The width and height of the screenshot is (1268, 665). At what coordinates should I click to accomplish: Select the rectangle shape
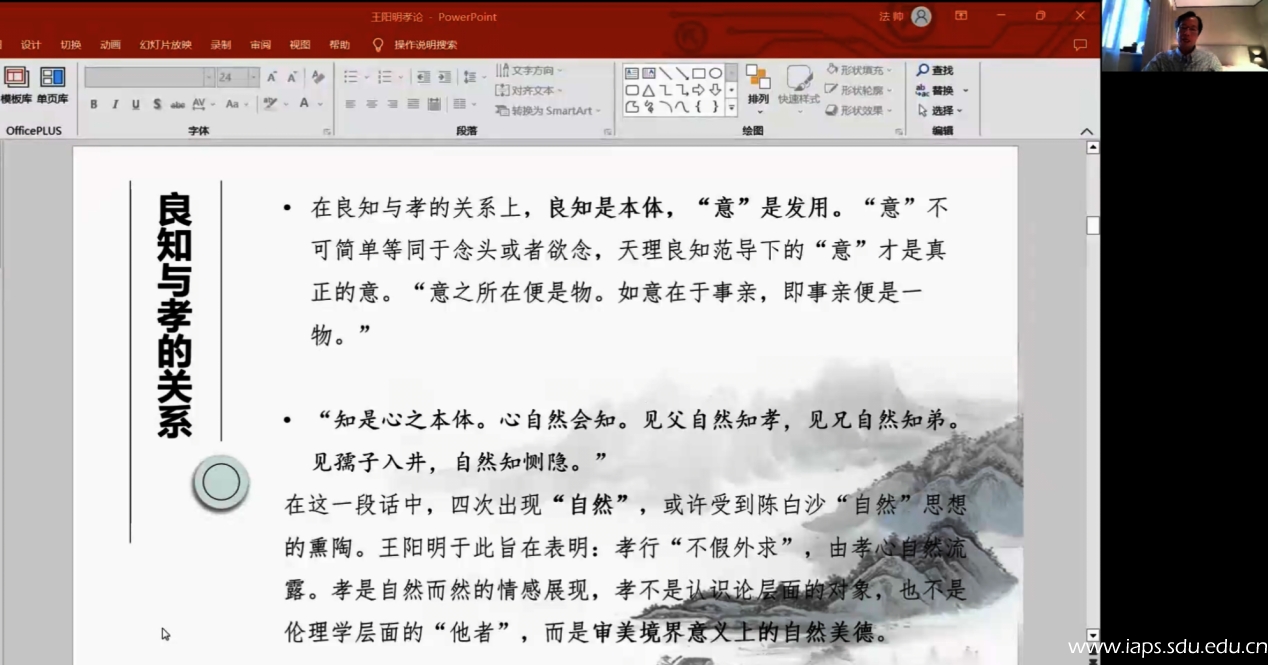click(699, 73)
